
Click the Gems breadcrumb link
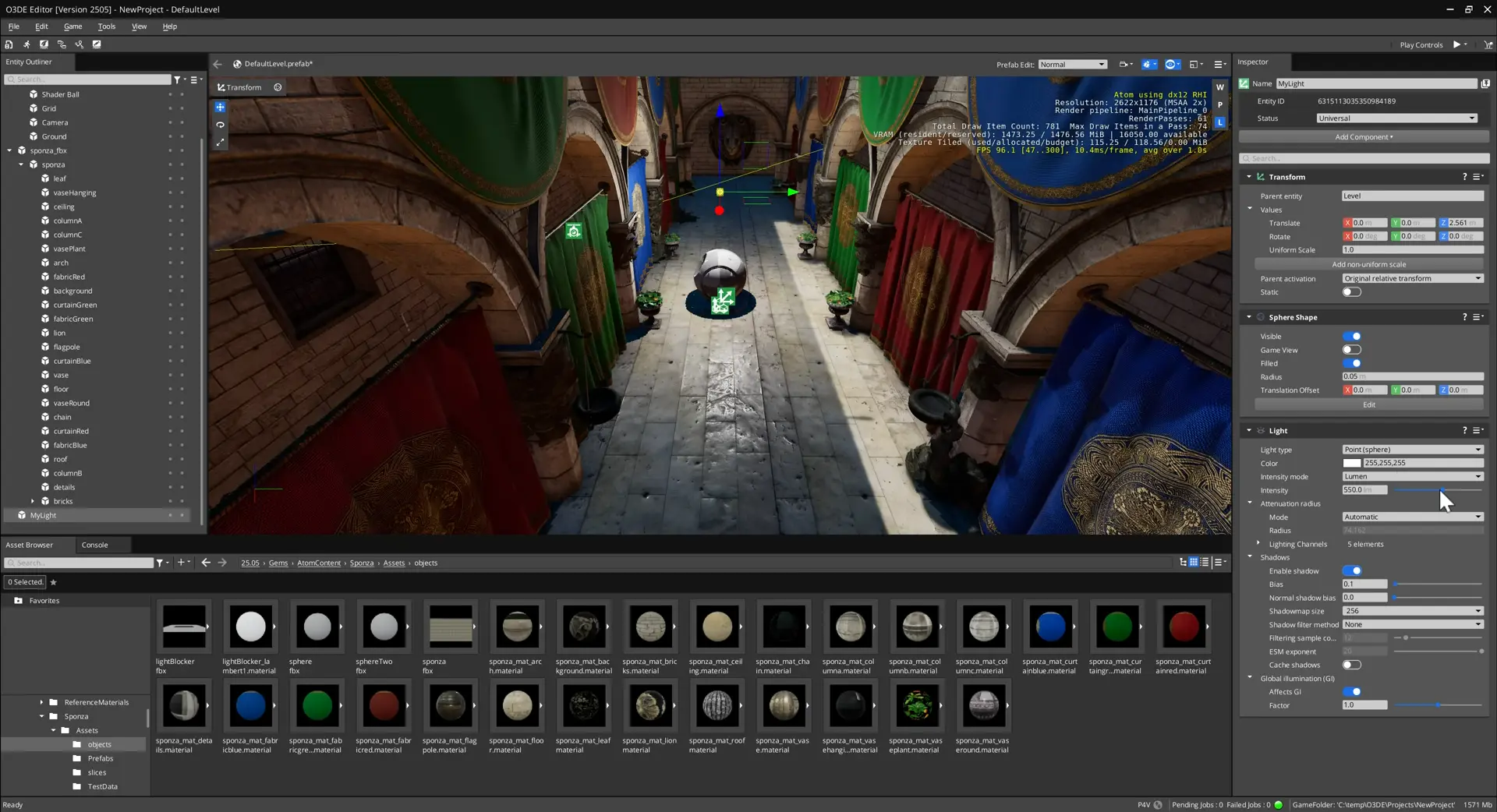point(278,563)
